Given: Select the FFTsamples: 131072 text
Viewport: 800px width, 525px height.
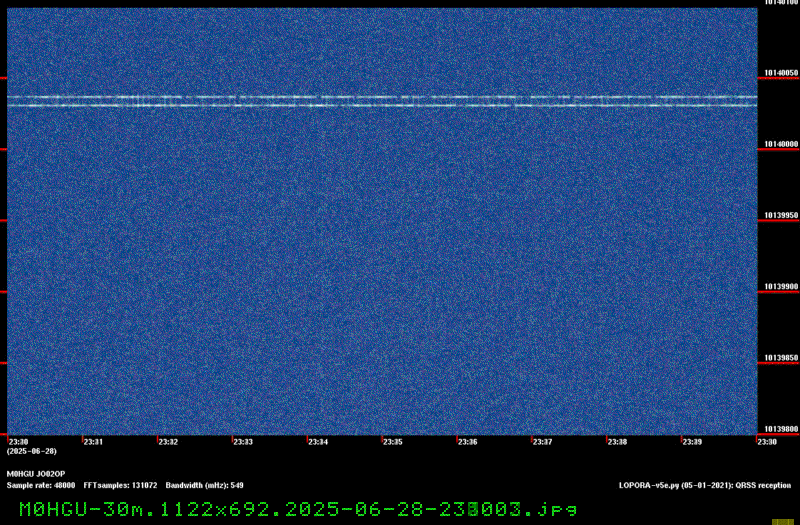Looking at the screenshot, I should tap(120, 485).
